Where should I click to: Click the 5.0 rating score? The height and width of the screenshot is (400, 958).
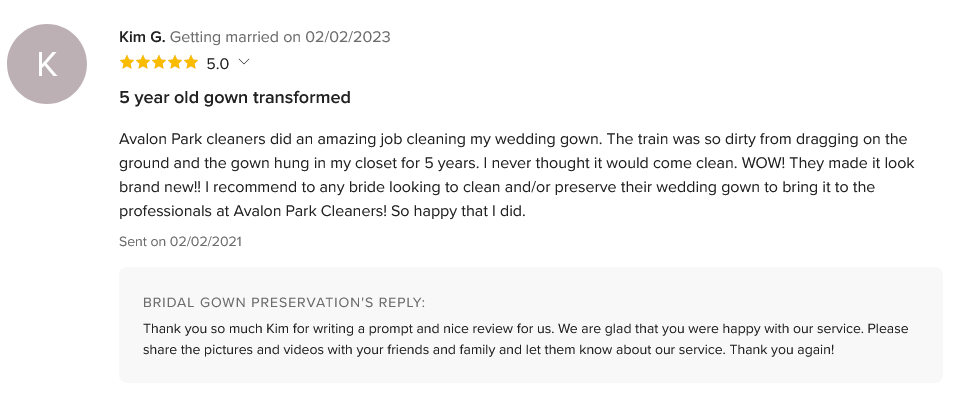coord(217,64)
